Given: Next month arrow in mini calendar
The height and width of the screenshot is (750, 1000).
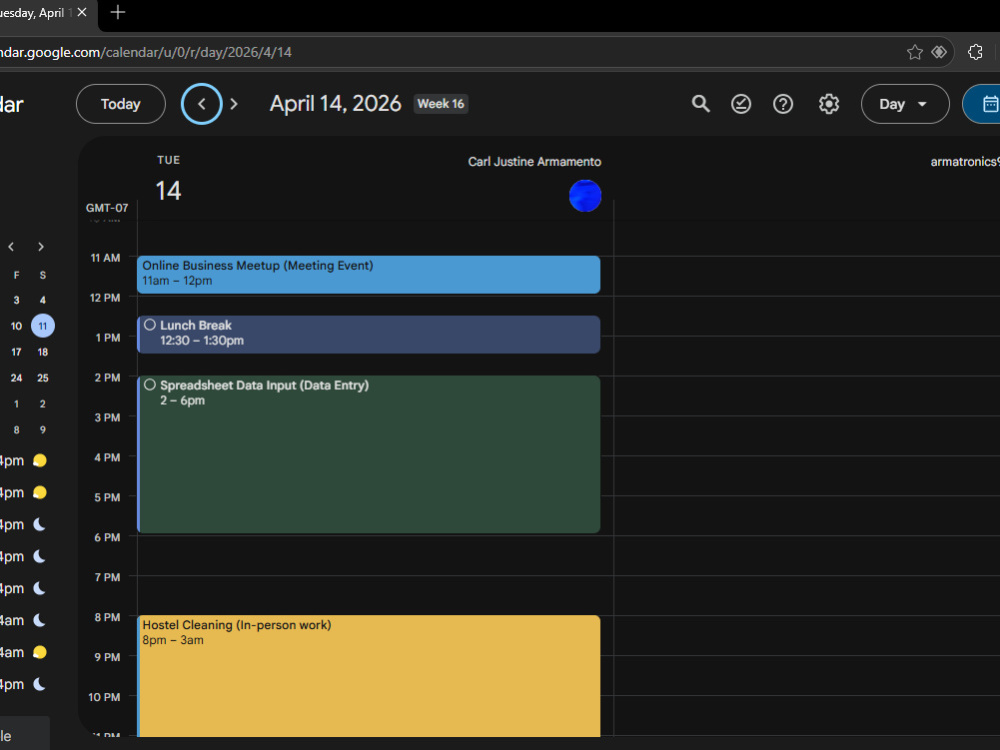Looking at the screenshot, I should pos(41,247).
